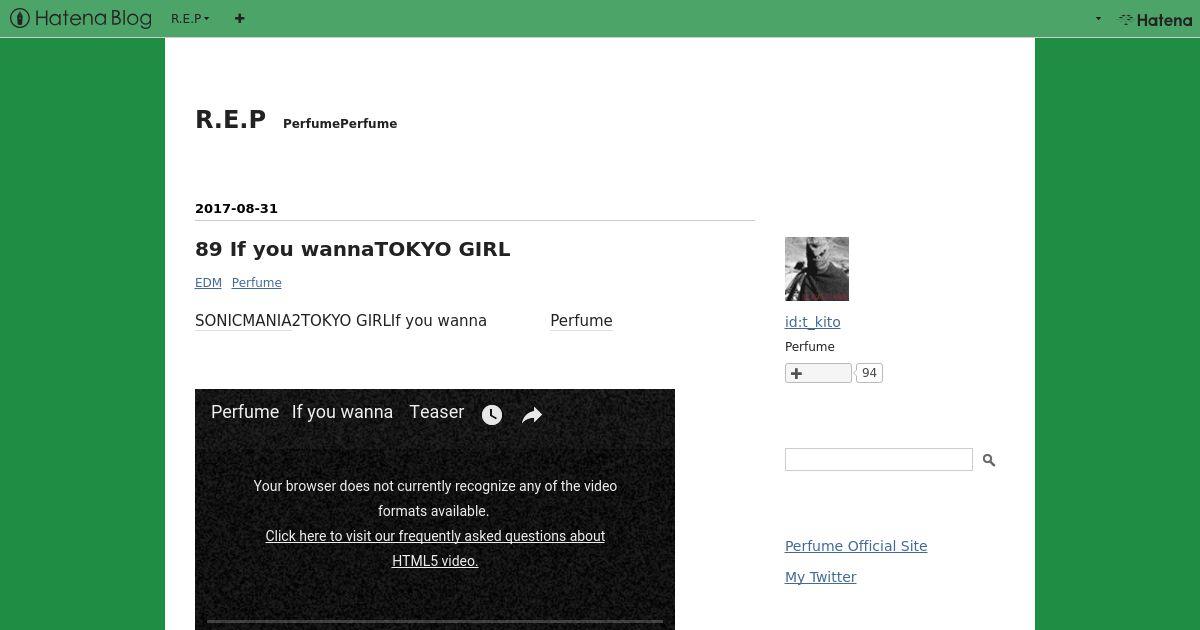Select the EDM category tag
The height and width of the screenshot is (630, 1200).
[208, 283]
